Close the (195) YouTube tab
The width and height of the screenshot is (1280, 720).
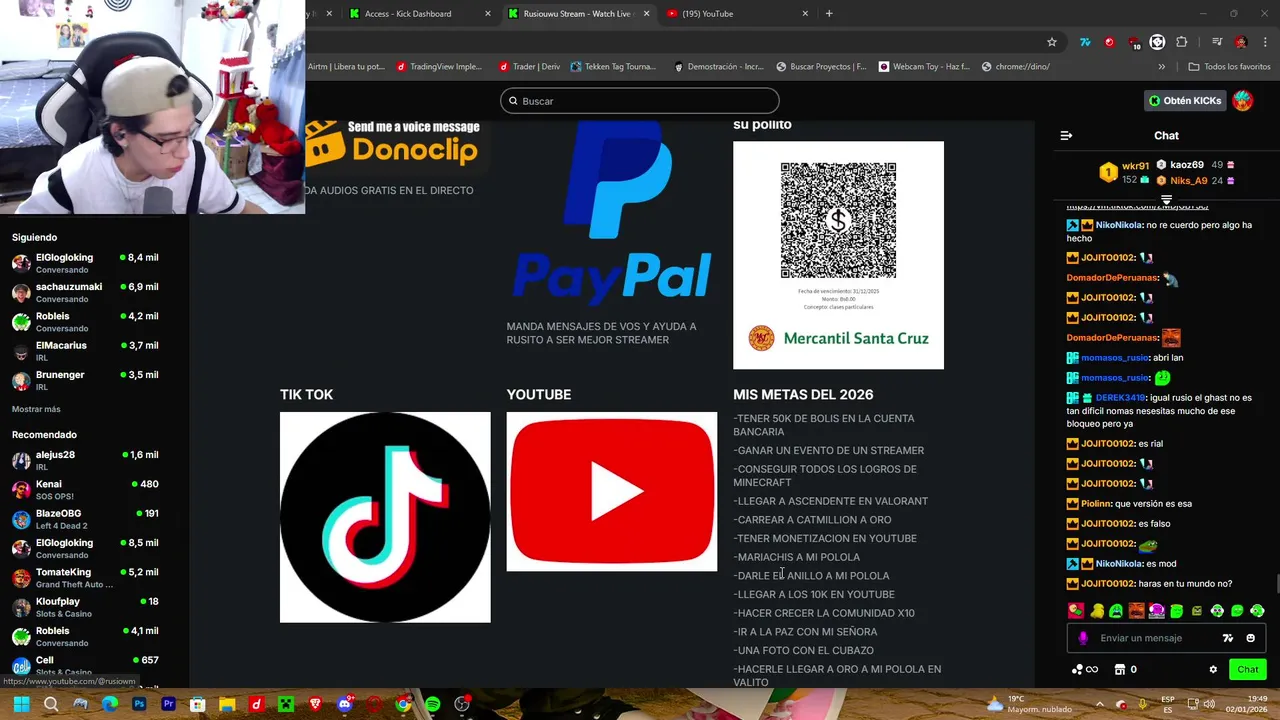coord(805,14)
